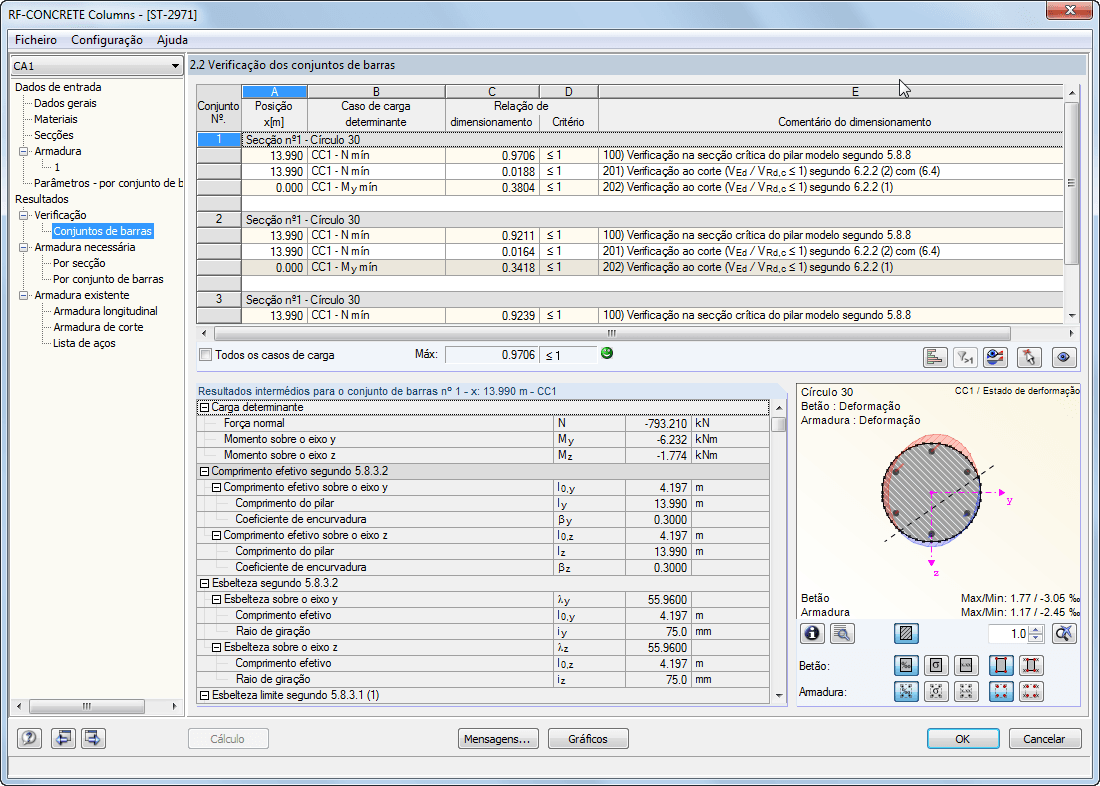Toggle reinforcement strain per-mille display button

coord(907,691)
